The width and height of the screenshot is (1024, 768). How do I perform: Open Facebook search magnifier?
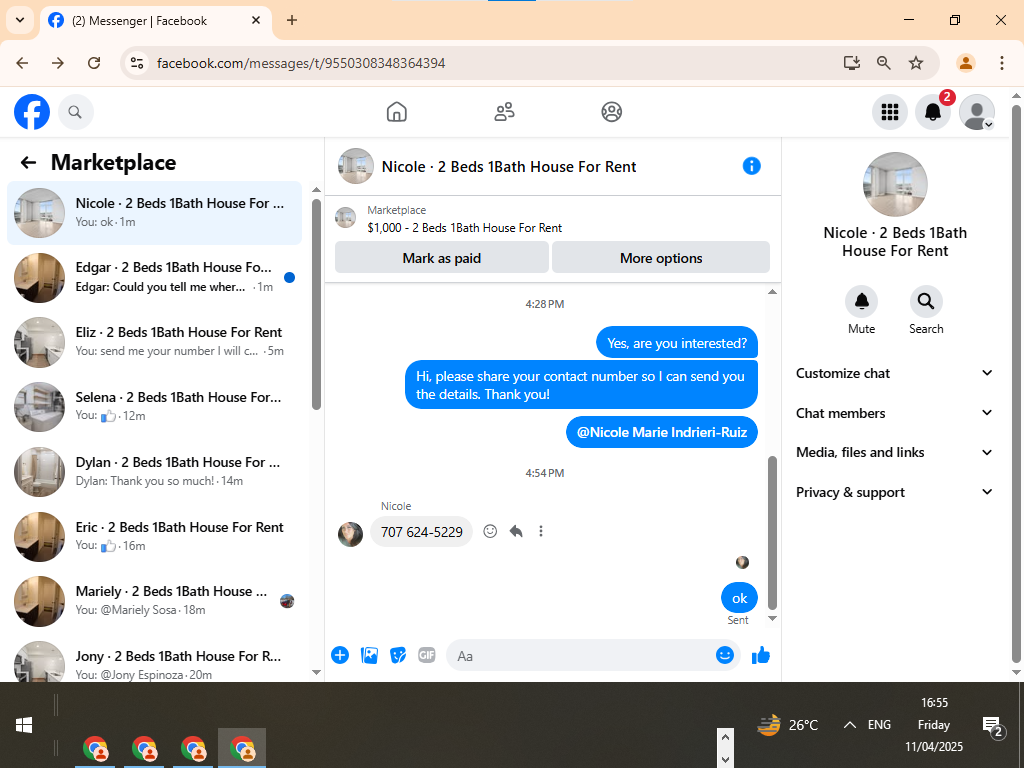(75, 112)
